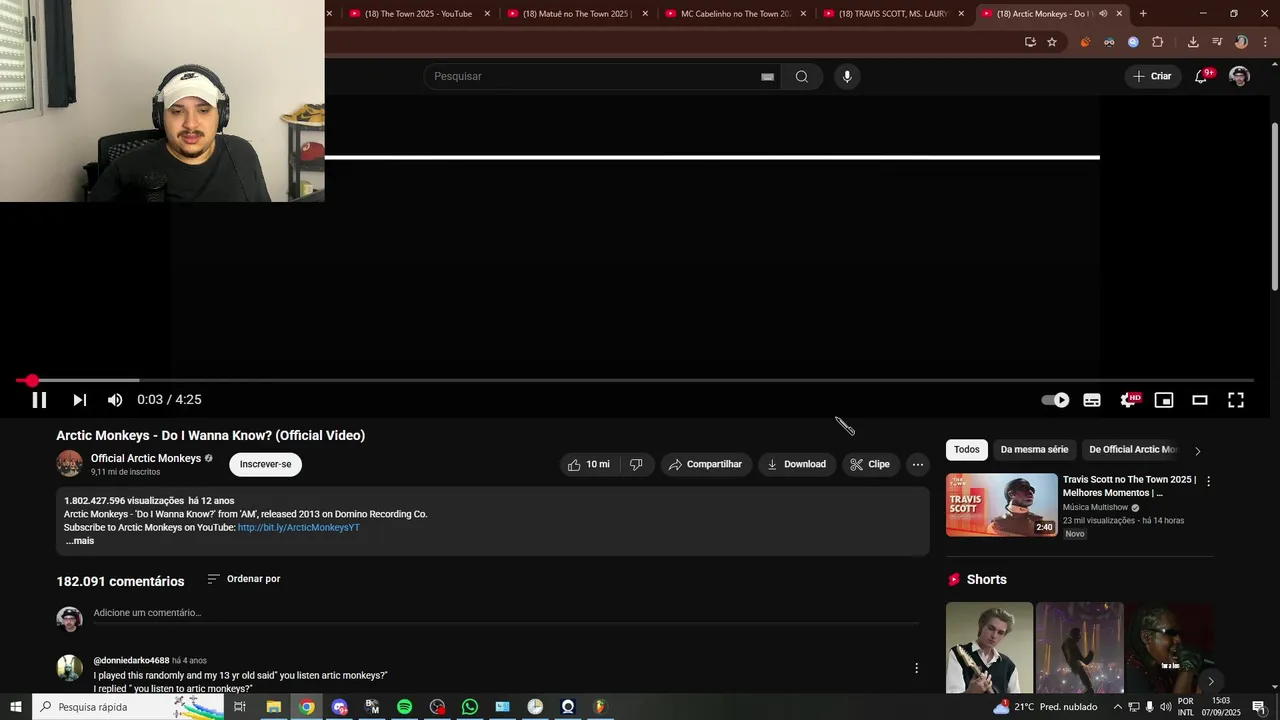The height and width of the screenshot is (720, 1280).
Task: Click the YouTube search box
Action: [595, 76]
